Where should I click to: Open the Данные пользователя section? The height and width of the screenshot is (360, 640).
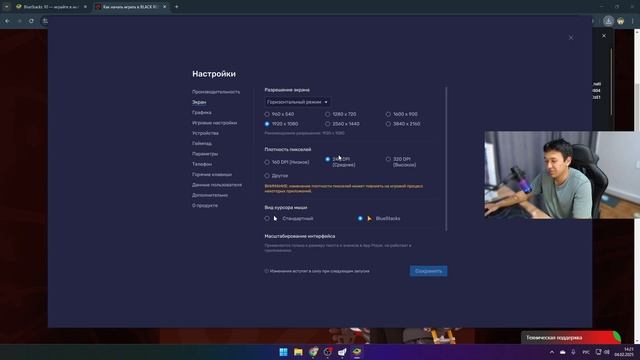[217, 185]
